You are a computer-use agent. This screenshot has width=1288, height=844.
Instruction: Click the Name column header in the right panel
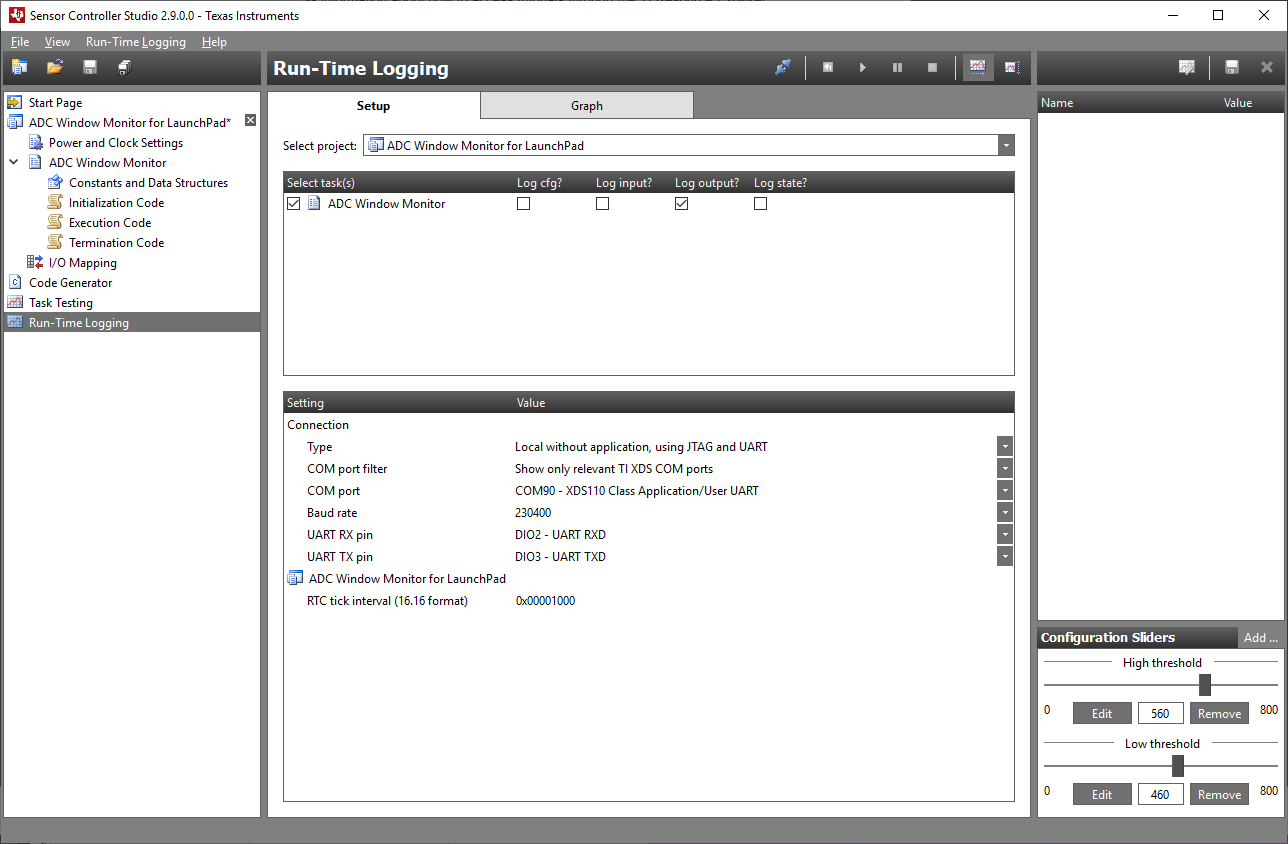pos(1057,102)
